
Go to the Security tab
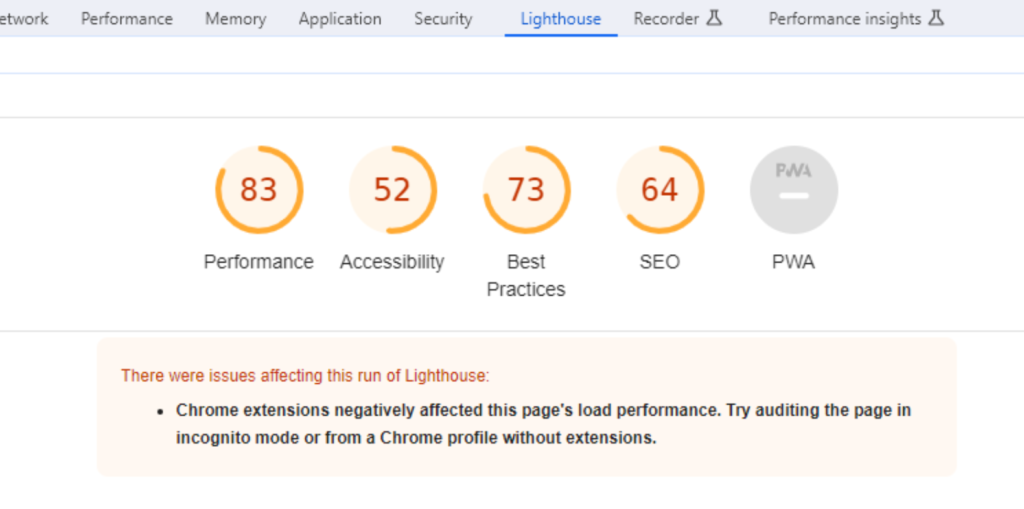point(443,19)
